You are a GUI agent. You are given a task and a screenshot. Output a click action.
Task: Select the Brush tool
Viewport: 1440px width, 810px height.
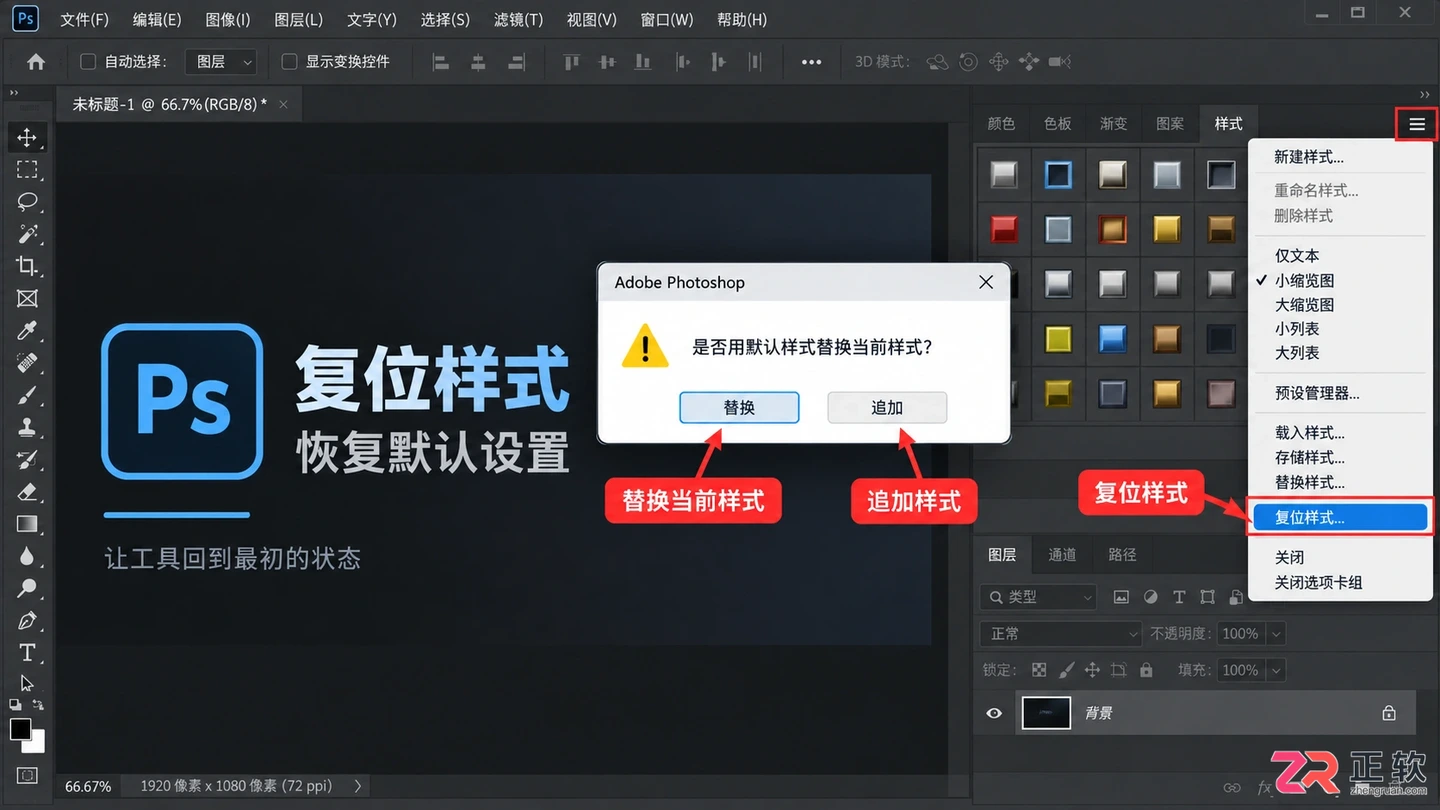(x=27, y=395)
